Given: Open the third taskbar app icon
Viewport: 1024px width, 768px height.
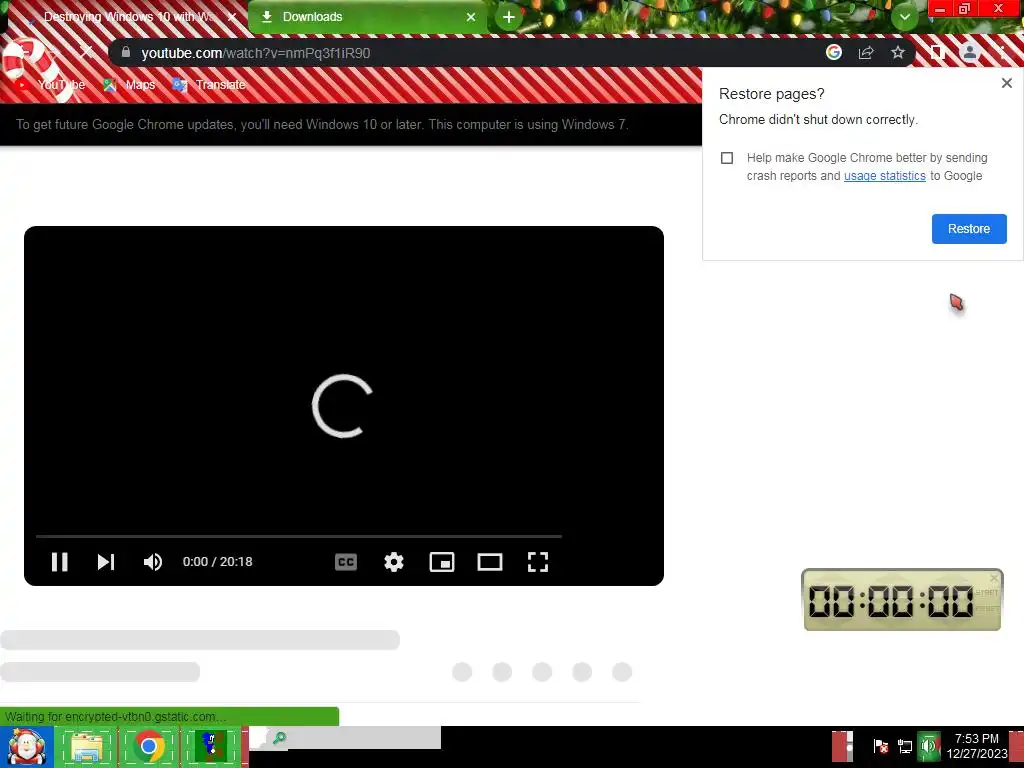Looking at the screenshot, I should (x=210, y=747).
